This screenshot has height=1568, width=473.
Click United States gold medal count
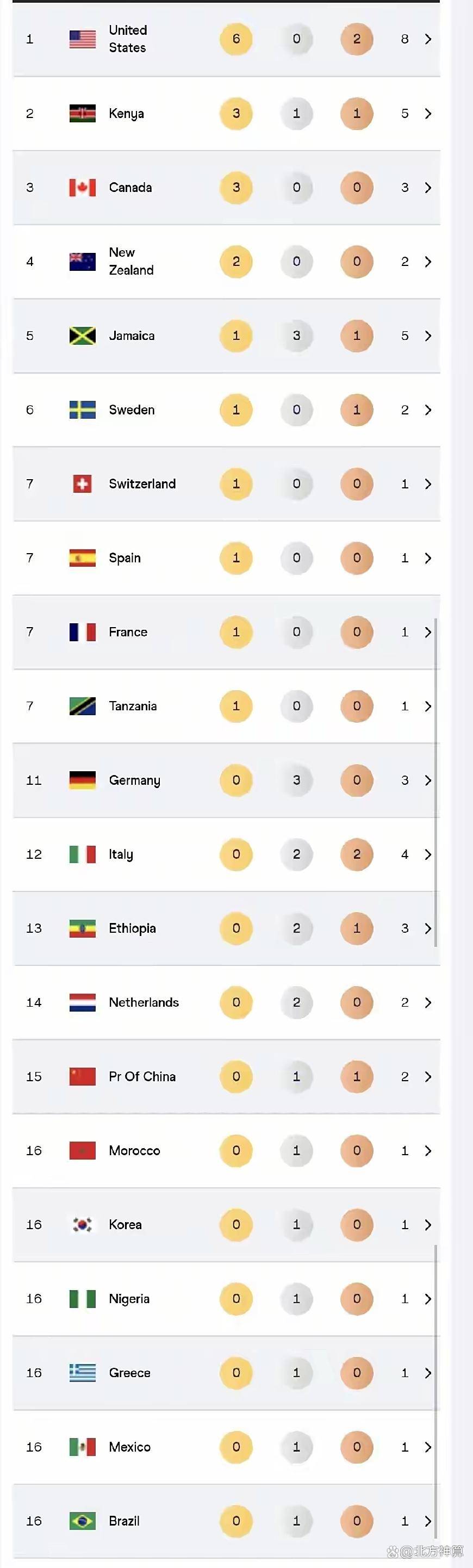click(x=236, y=39)
